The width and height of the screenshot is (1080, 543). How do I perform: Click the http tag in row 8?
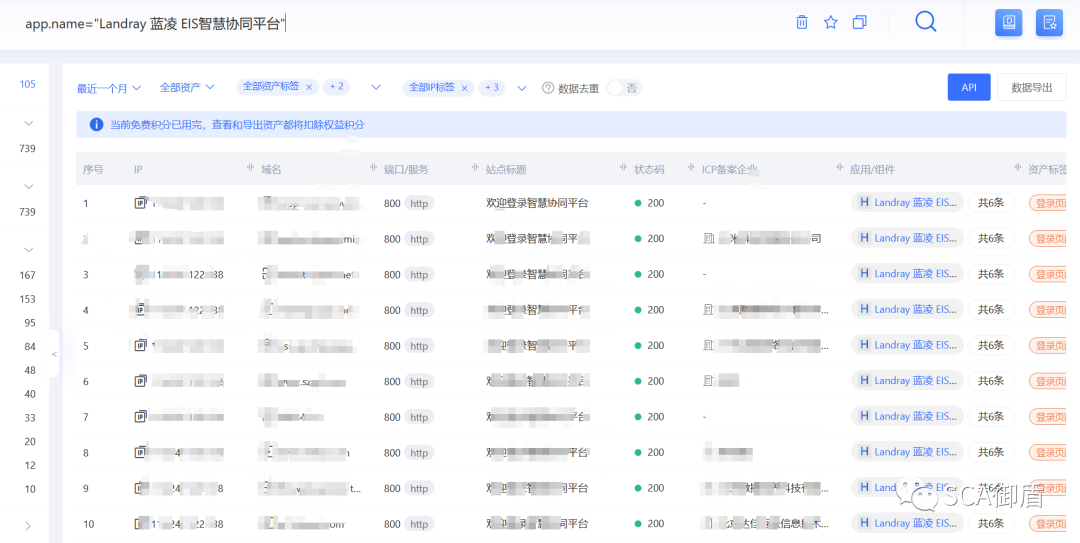pos(419,453)
